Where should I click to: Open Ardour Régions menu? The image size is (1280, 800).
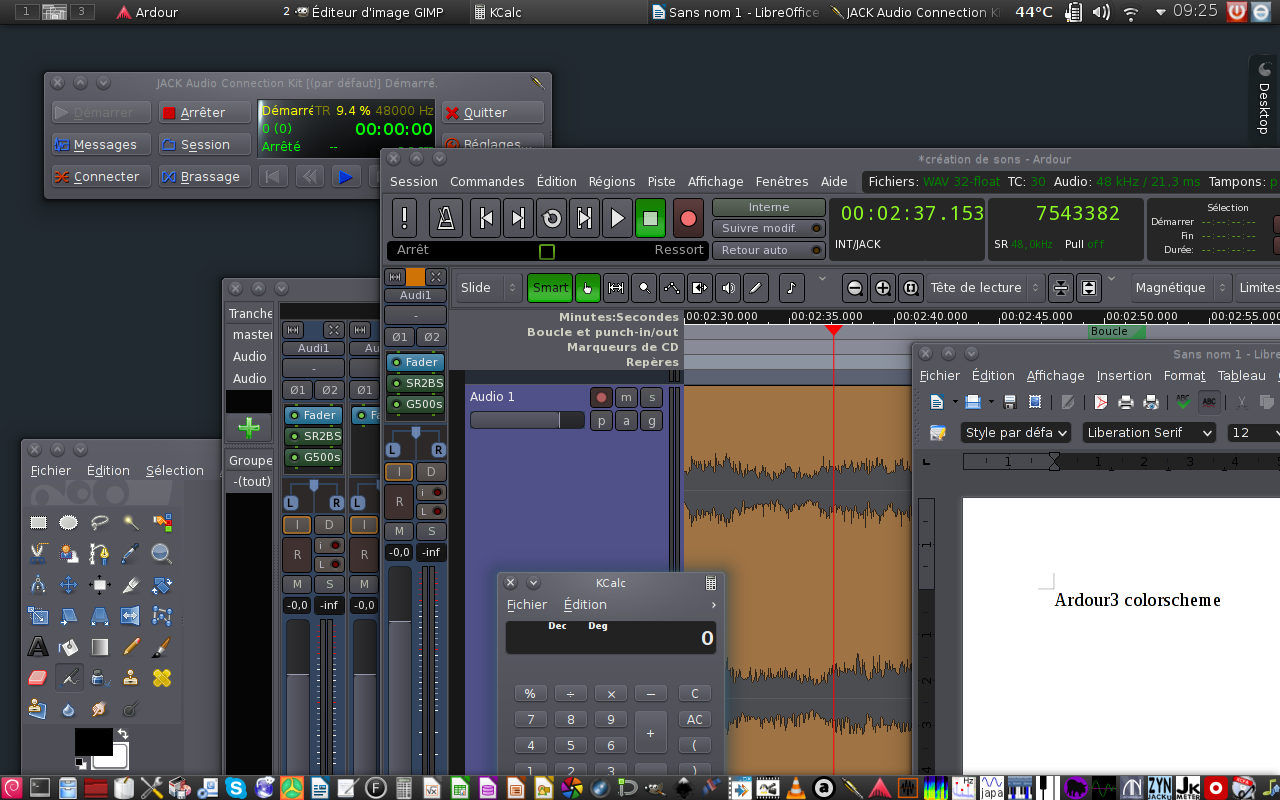[612, 182]
